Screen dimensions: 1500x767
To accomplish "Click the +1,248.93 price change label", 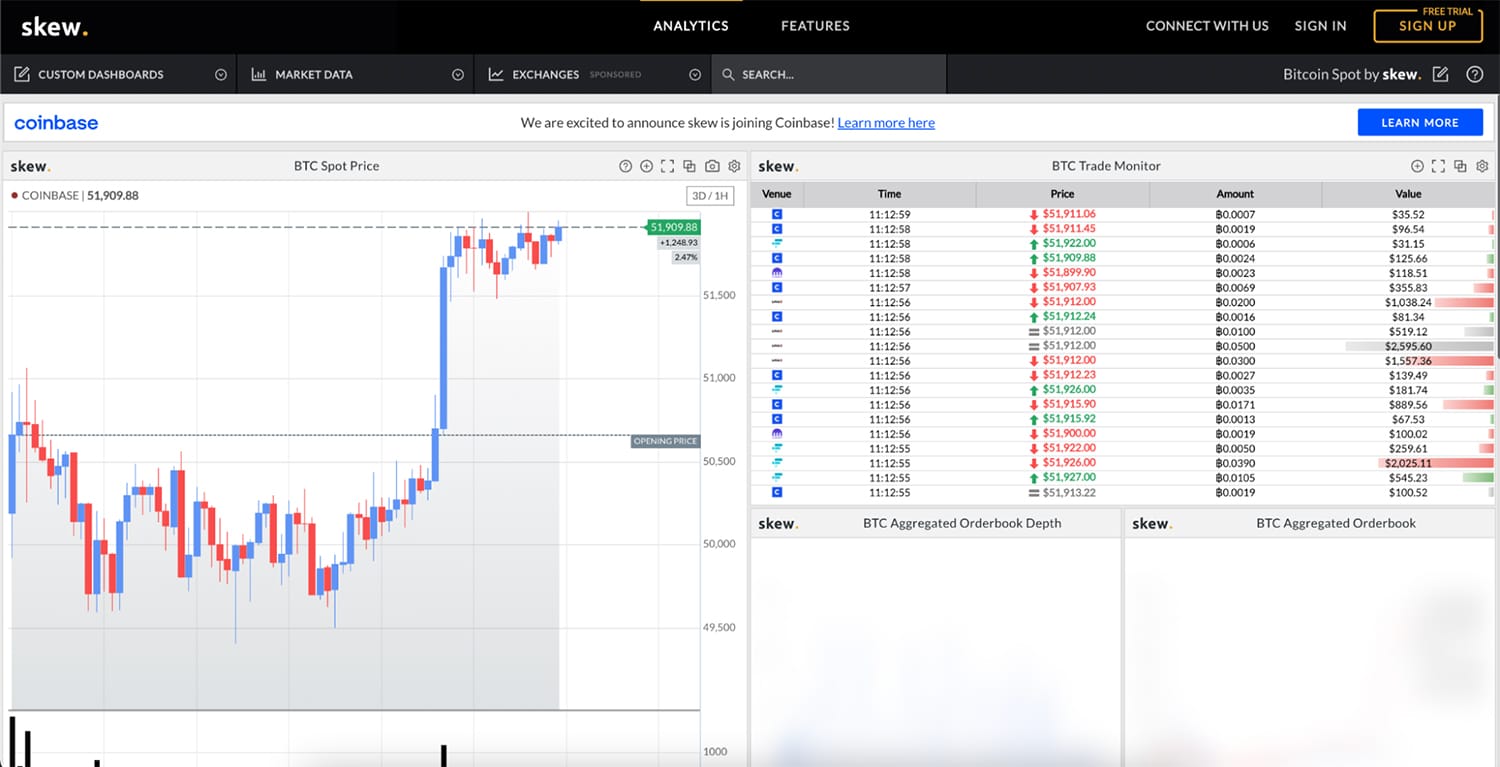I will (x=679, y=243).
